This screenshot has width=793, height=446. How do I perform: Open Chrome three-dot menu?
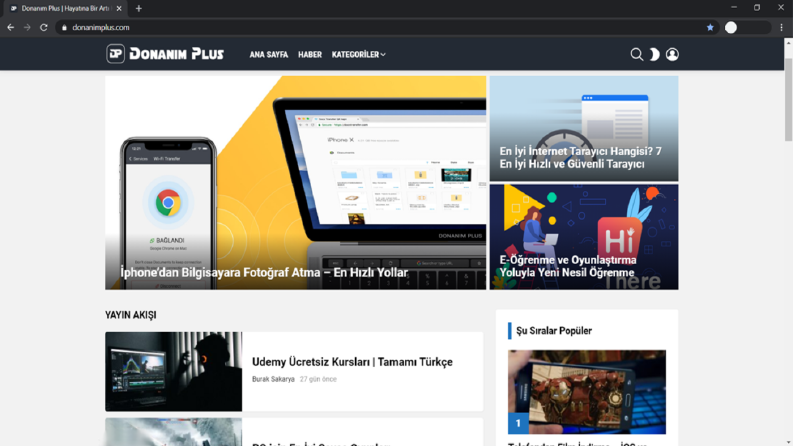coord(781,27)
